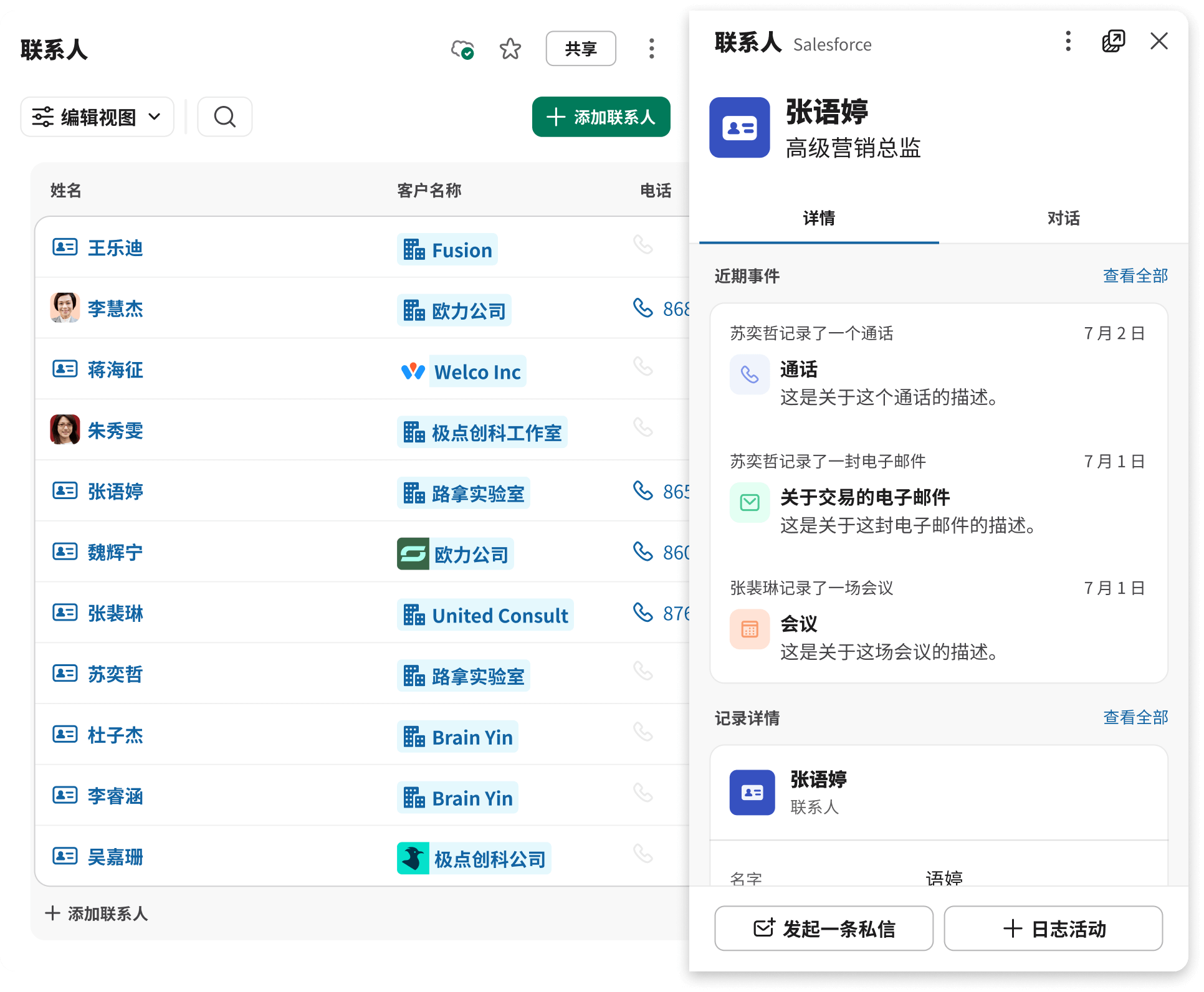Screen dimensions: 1204x992
Task: Open the search magnifier
Action: (224, 117)
